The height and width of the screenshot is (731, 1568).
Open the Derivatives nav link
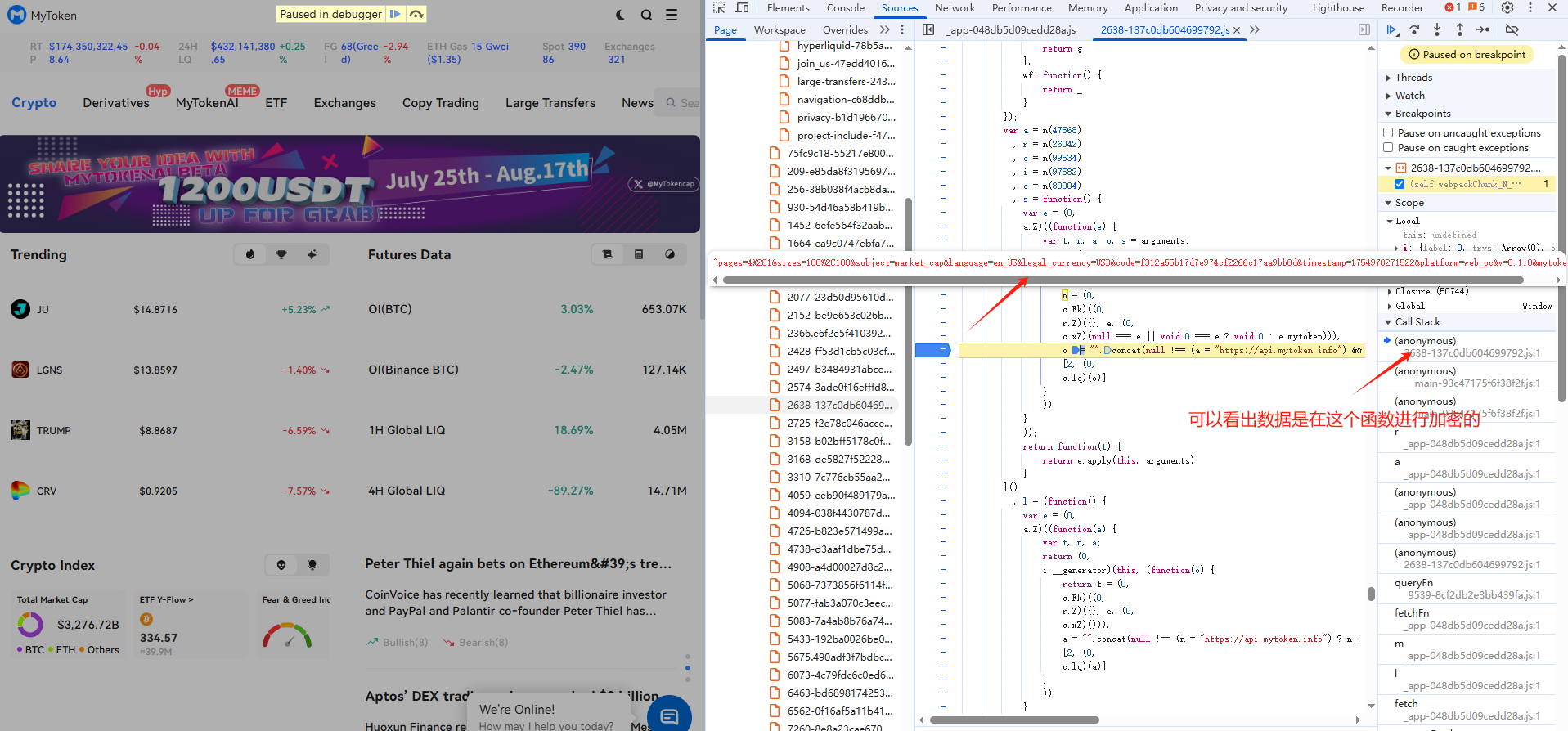click(116, 103)
